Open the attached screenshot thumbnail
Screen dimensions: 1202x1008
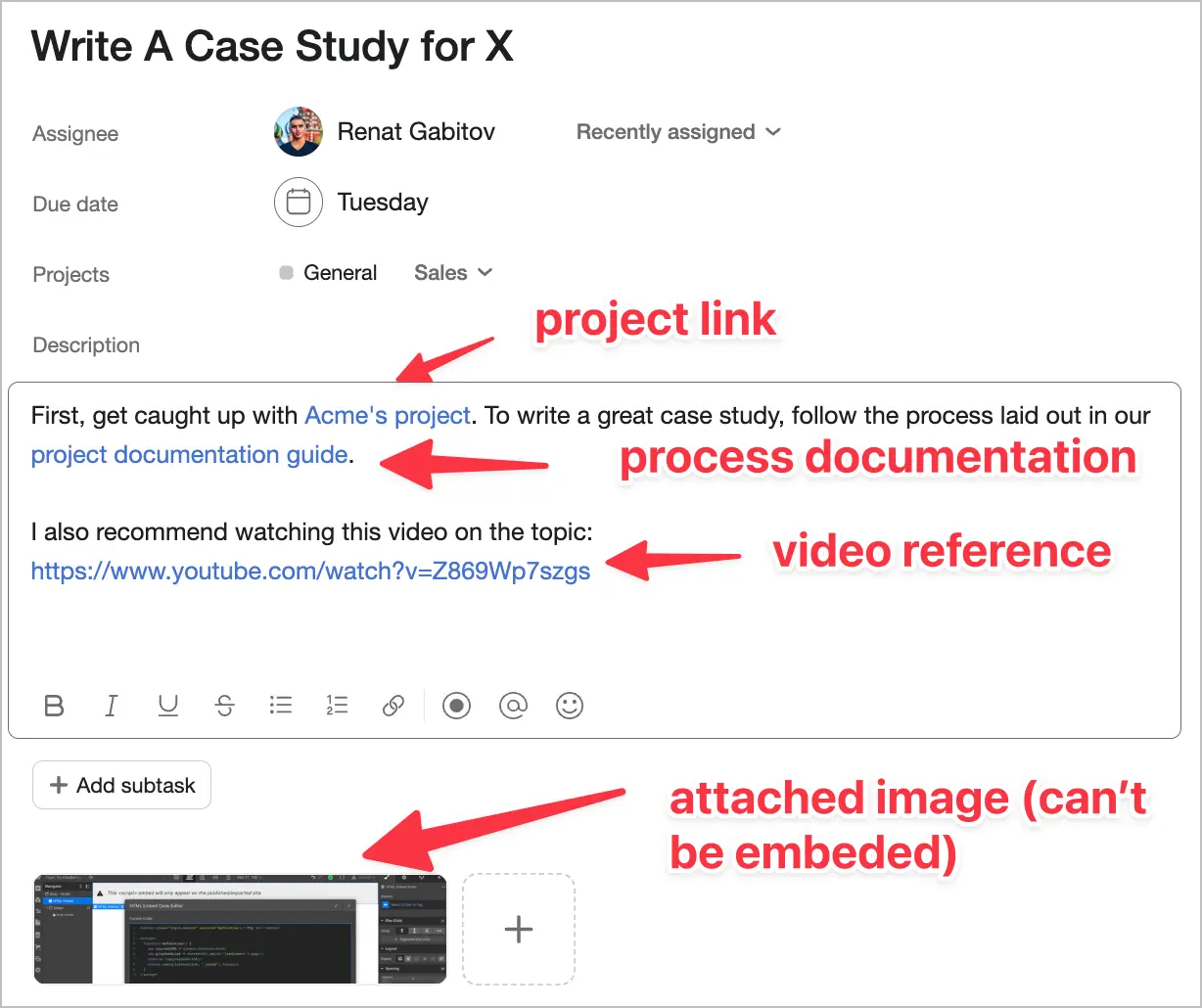pyautogui.click(x=239, y=928)
